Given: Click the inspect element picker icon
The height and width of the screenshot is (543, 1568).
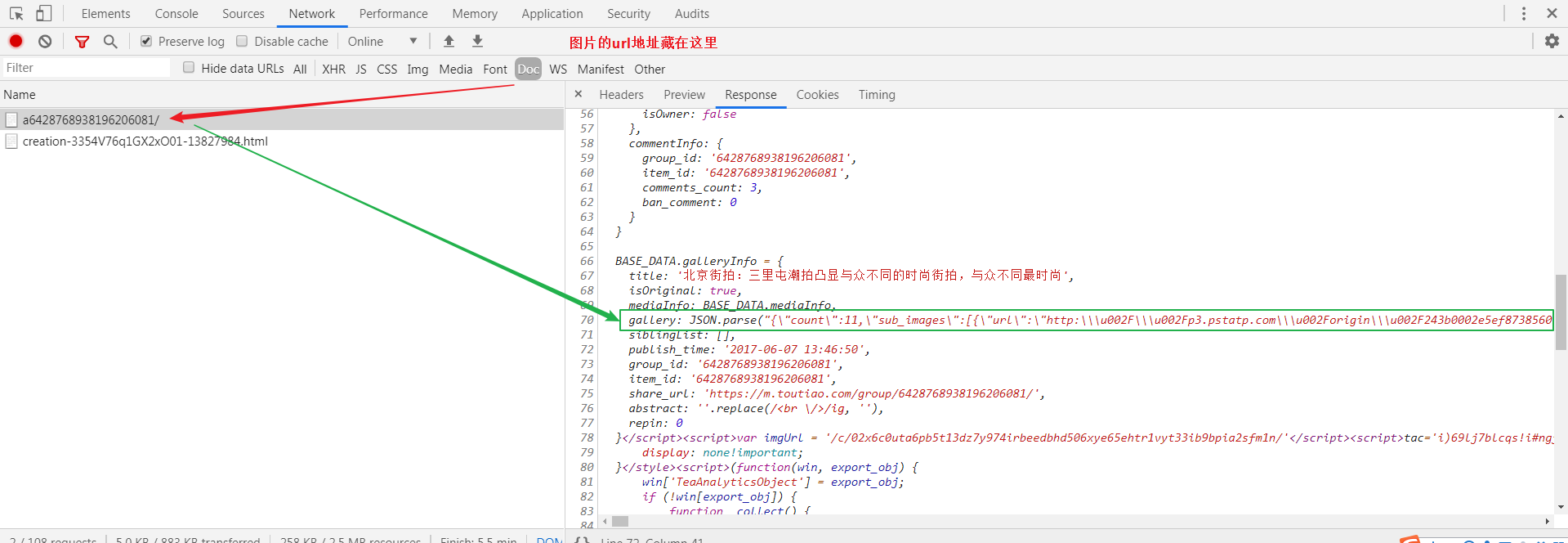Looking at the screenshot, I should coord(16,14).
